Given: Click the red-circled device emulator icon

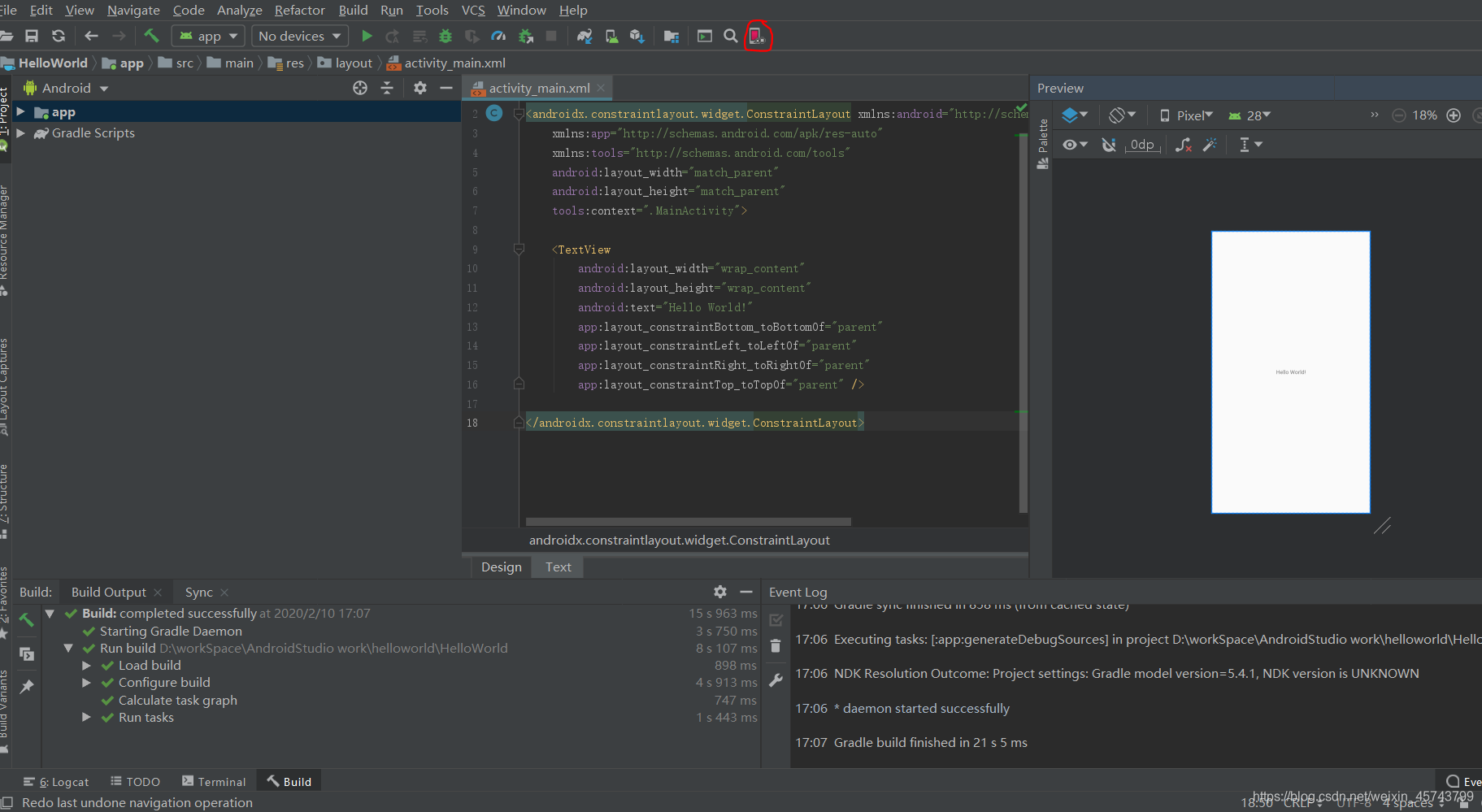Looking at the screenshot, I should click(x=757, y=36).
